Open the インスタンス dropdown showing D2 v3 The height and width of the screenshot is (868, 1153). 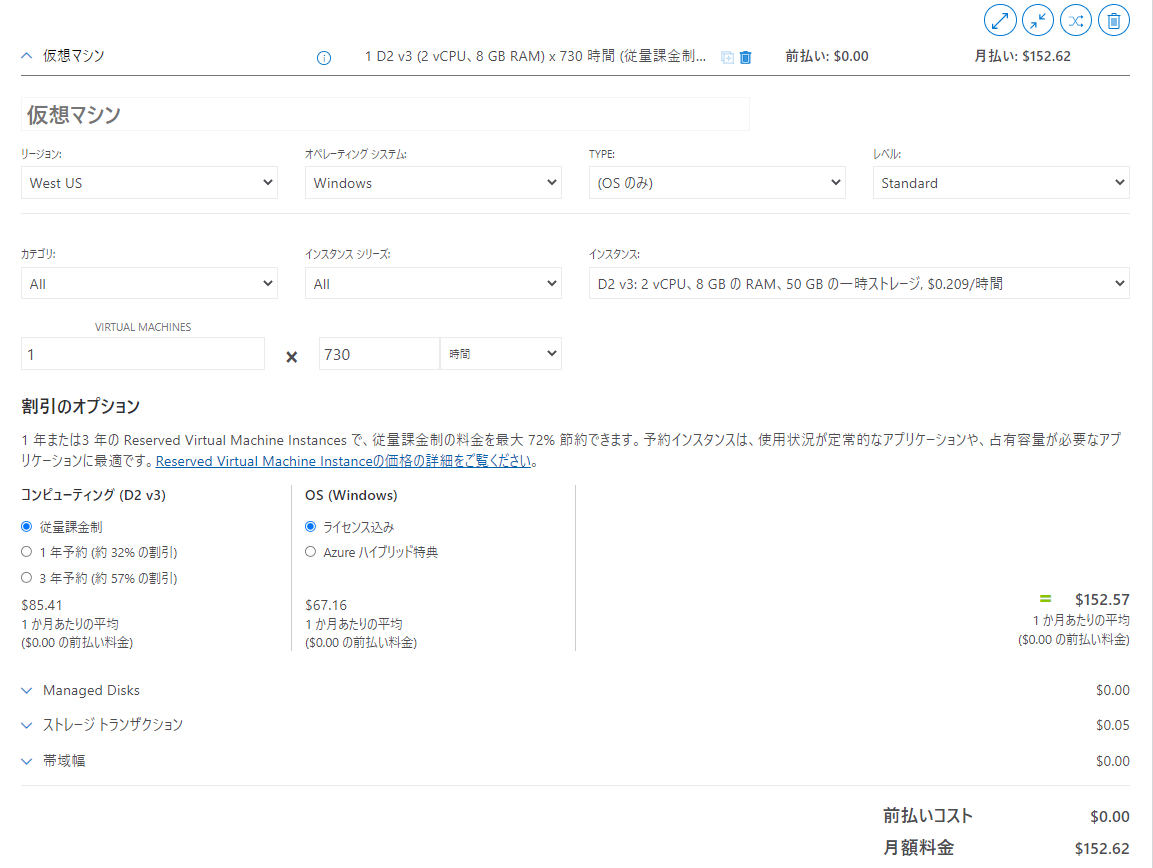point(859,283)
